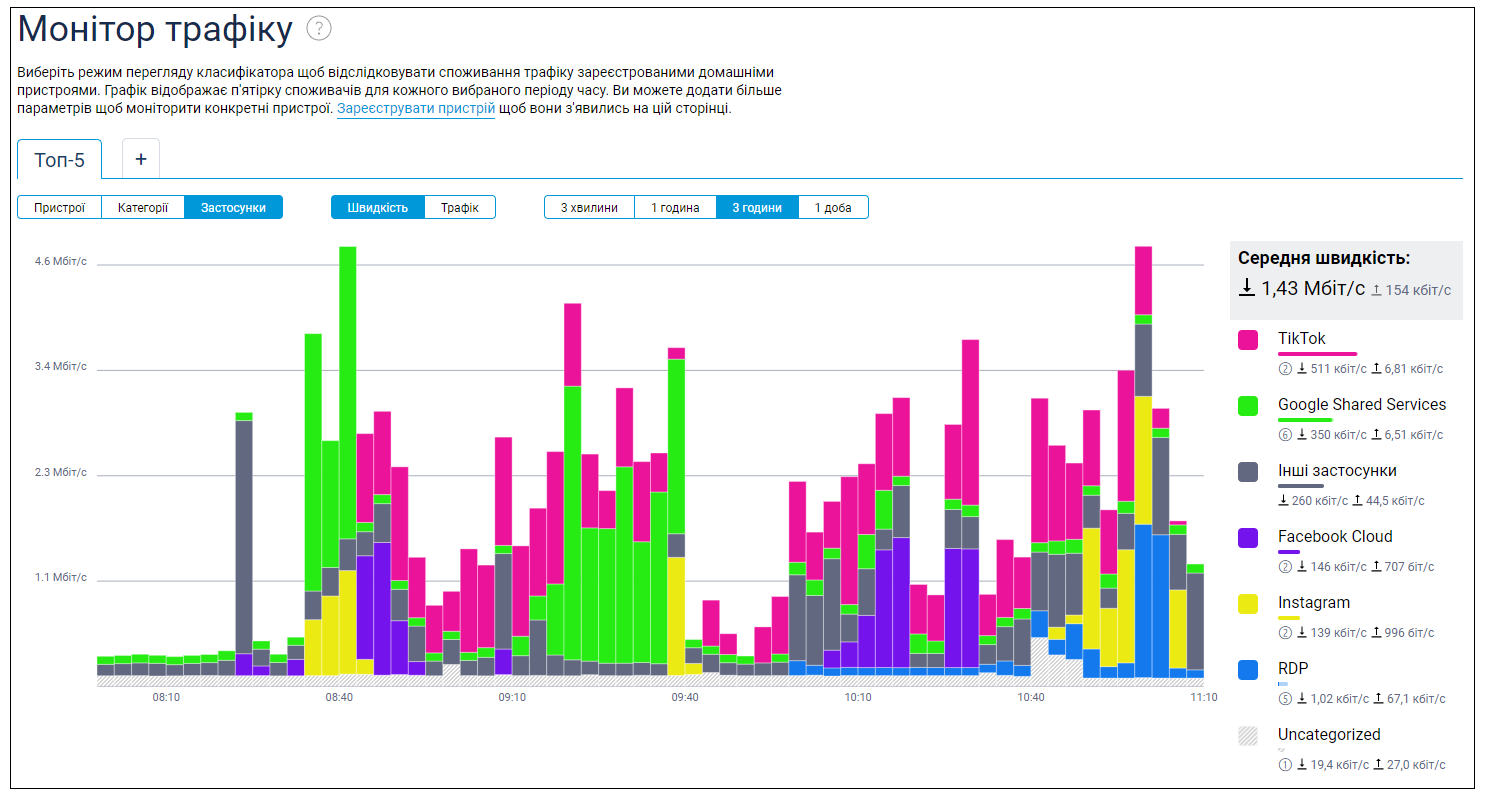Click the Google Shared Services legend name

tap(1361, 405)
